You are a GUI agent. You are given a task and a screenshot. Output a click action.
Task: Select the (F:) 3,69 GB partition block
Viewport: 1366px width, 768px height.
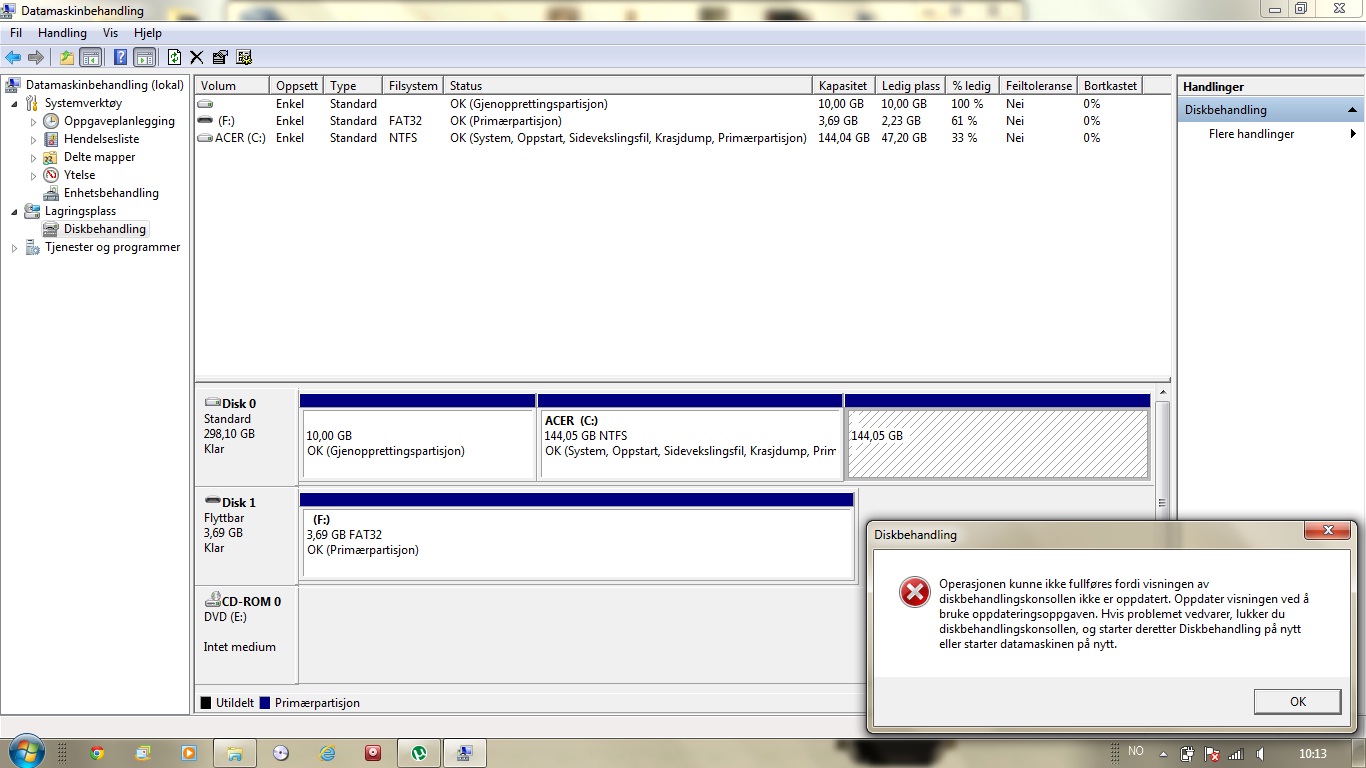(577, 536)
